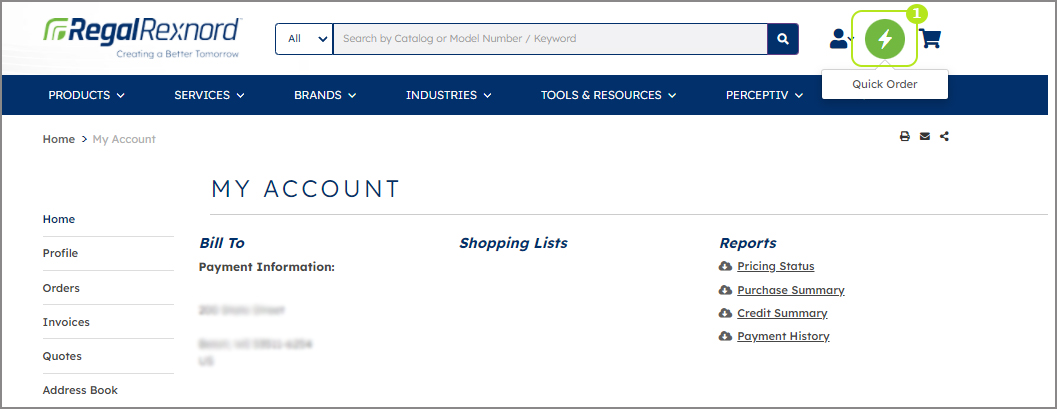Open the Purchase Summary report link
This screenshot has height=409, width=1057.
tap(791, 290)
